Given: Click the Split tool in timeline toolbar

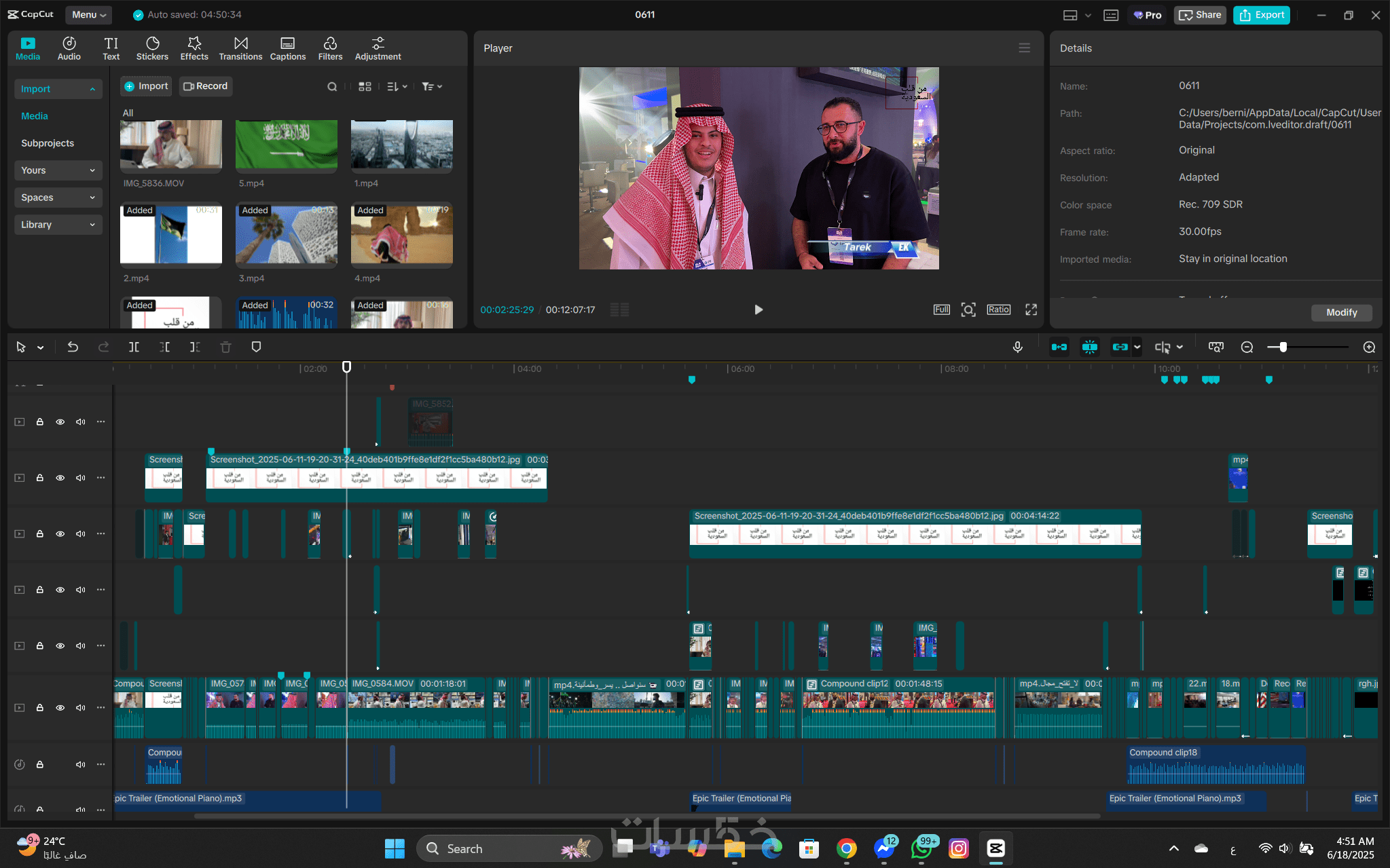Looking at the screenshot, I should (134, 347).
